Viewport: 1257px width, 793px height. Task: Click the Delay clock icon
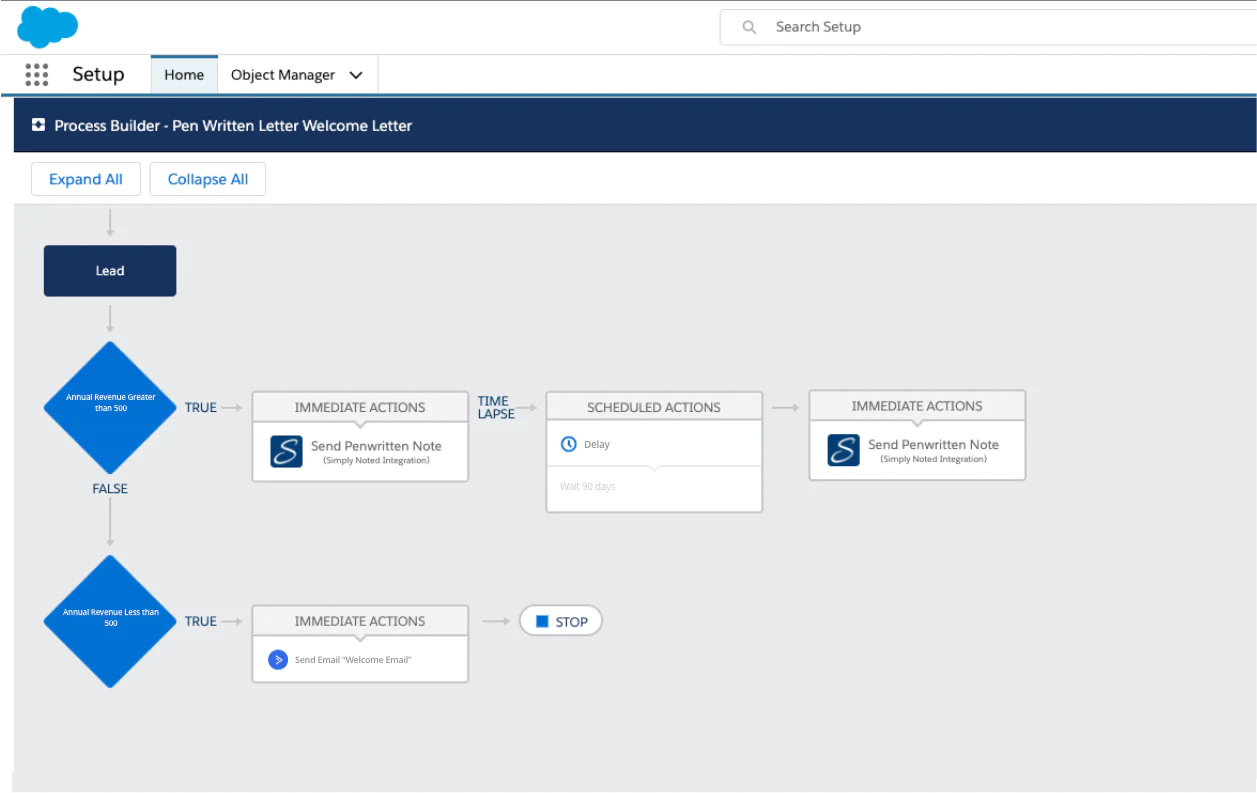[x=569, y=444]
